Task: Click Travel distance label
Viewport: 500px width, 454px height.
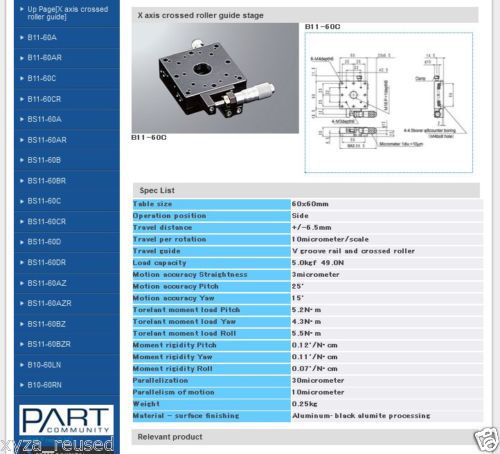Action: tap(162, 227)
